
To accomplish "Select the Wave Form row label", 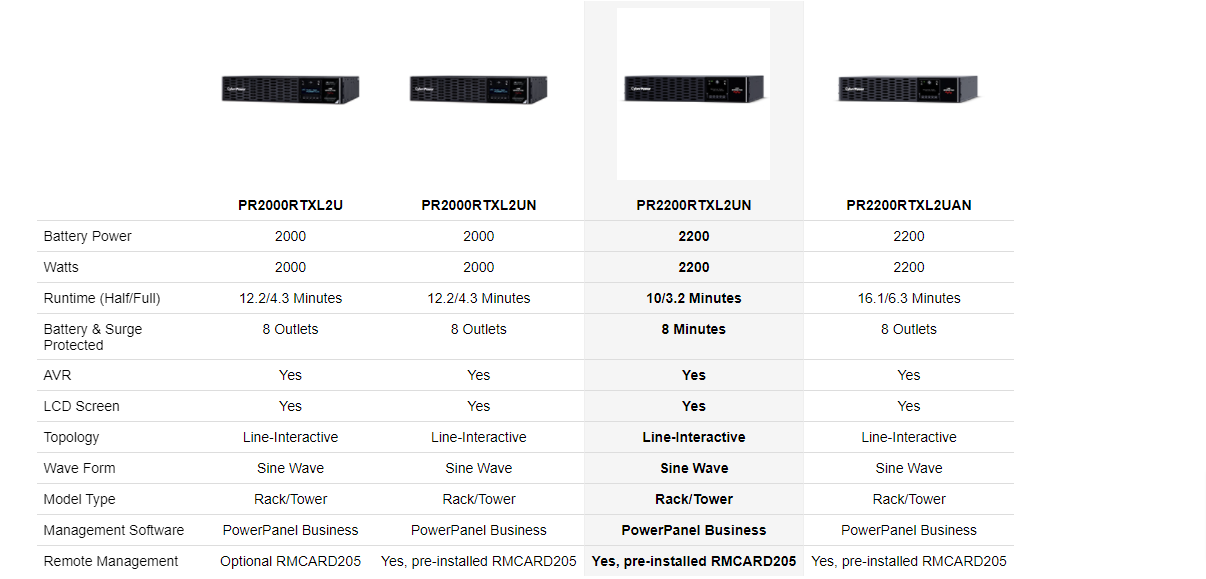I will pyautogui.click(x=80, y=468).
